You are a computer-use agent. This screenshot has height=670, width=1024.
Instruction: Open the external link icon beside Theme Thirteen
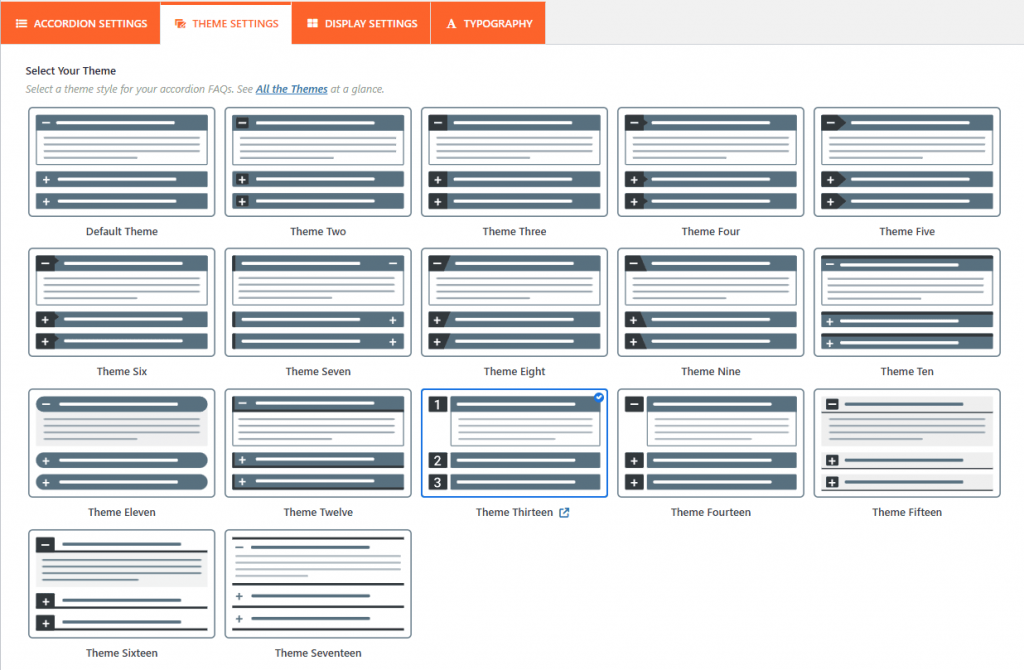pos(564,513)
